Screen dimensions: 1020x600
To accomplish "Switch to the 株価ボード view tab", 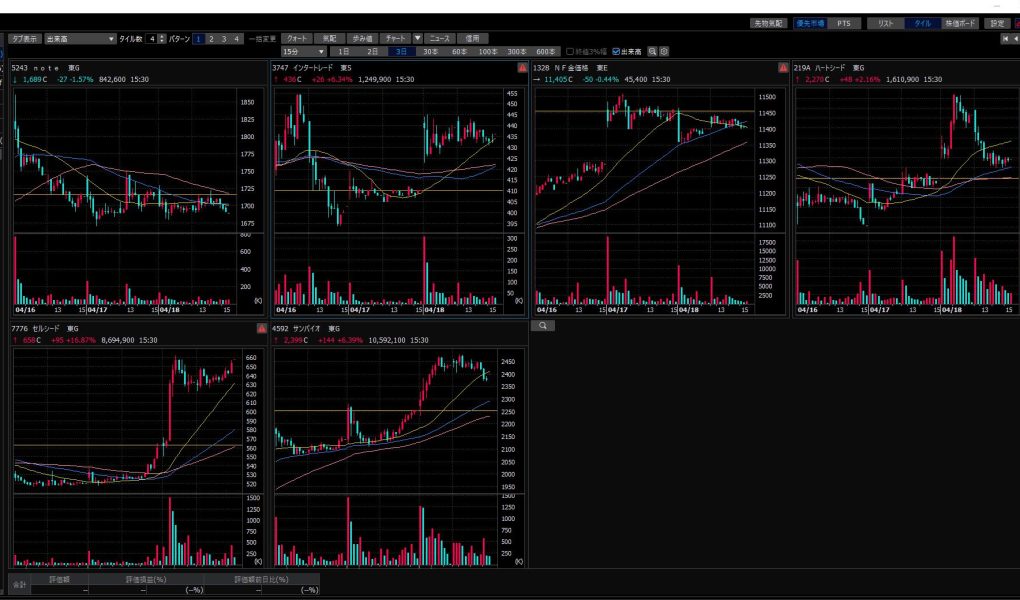I will (x=960, y=23).
